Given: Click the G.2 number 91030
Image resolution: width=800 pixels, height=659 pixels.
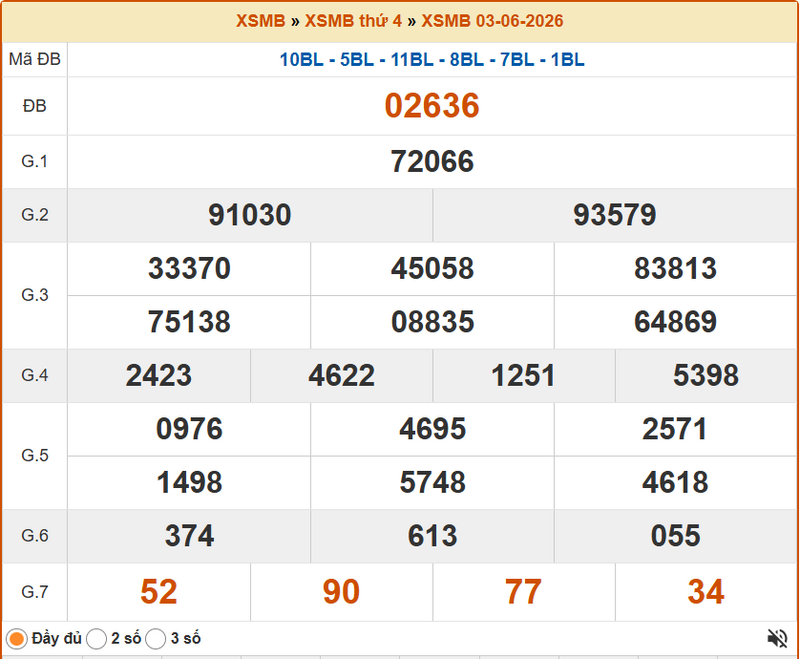Looking at the screenshot, I should click(249, 215).
